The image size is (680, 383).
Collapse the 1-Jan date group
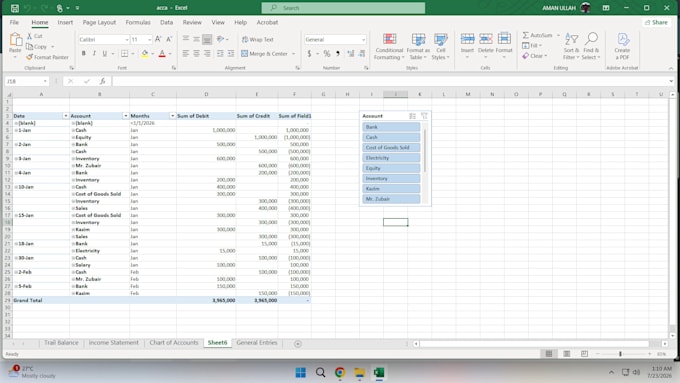16,130
